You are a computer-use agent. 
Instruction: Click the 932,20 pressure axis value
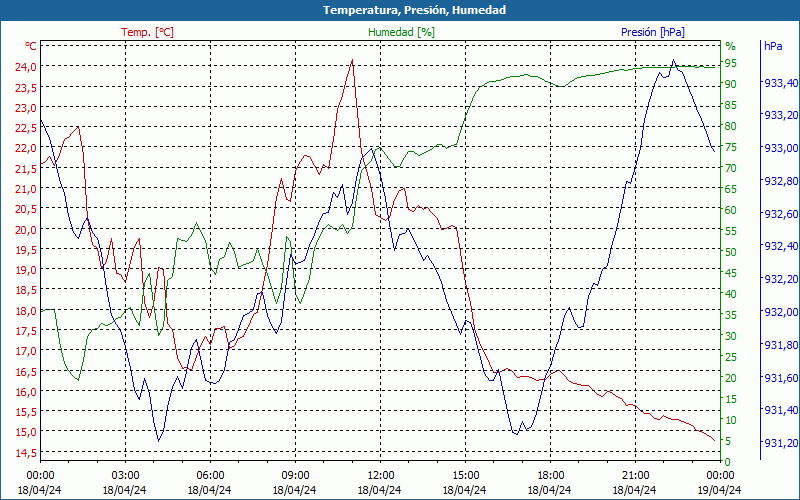(781, 279)
